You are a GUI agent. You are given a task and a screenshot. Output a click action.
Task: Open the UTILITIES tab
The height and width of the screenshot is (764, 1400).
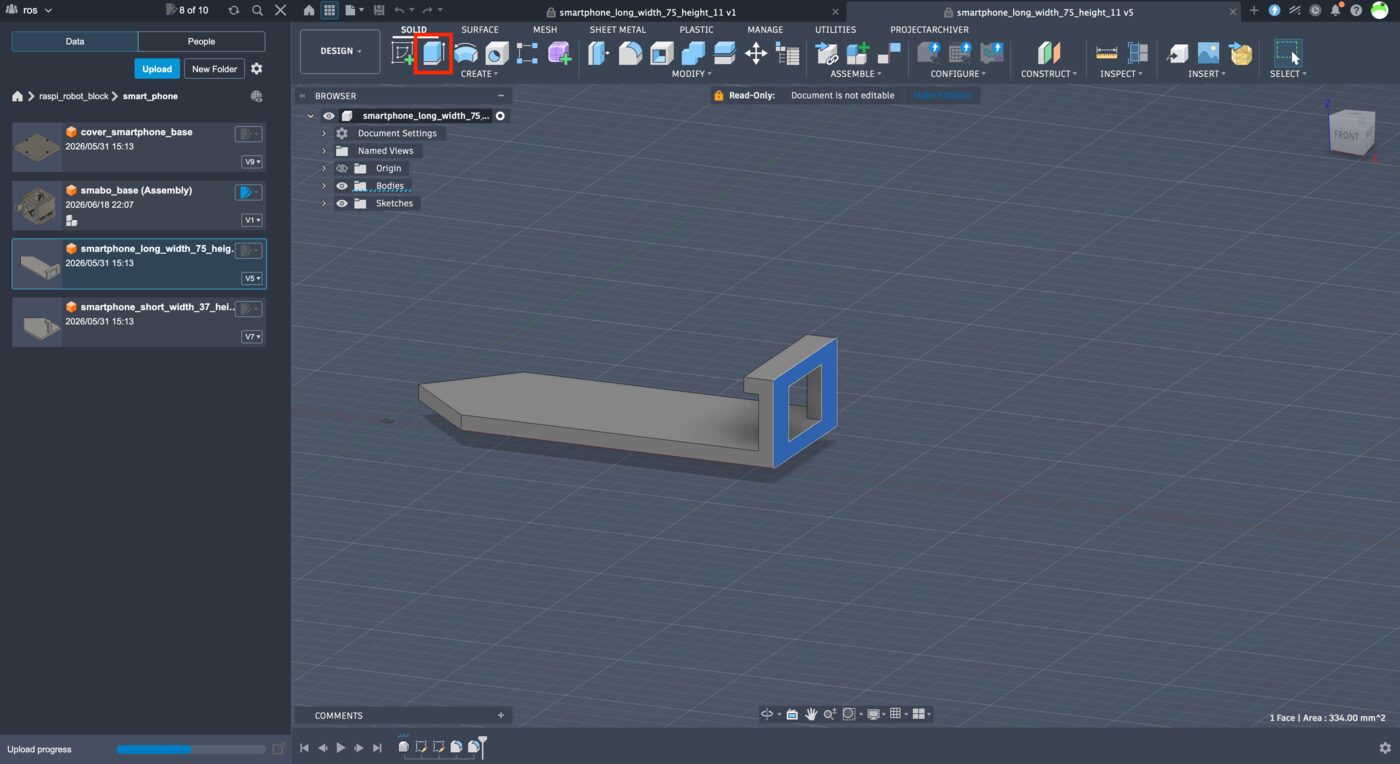coord(835,30)
